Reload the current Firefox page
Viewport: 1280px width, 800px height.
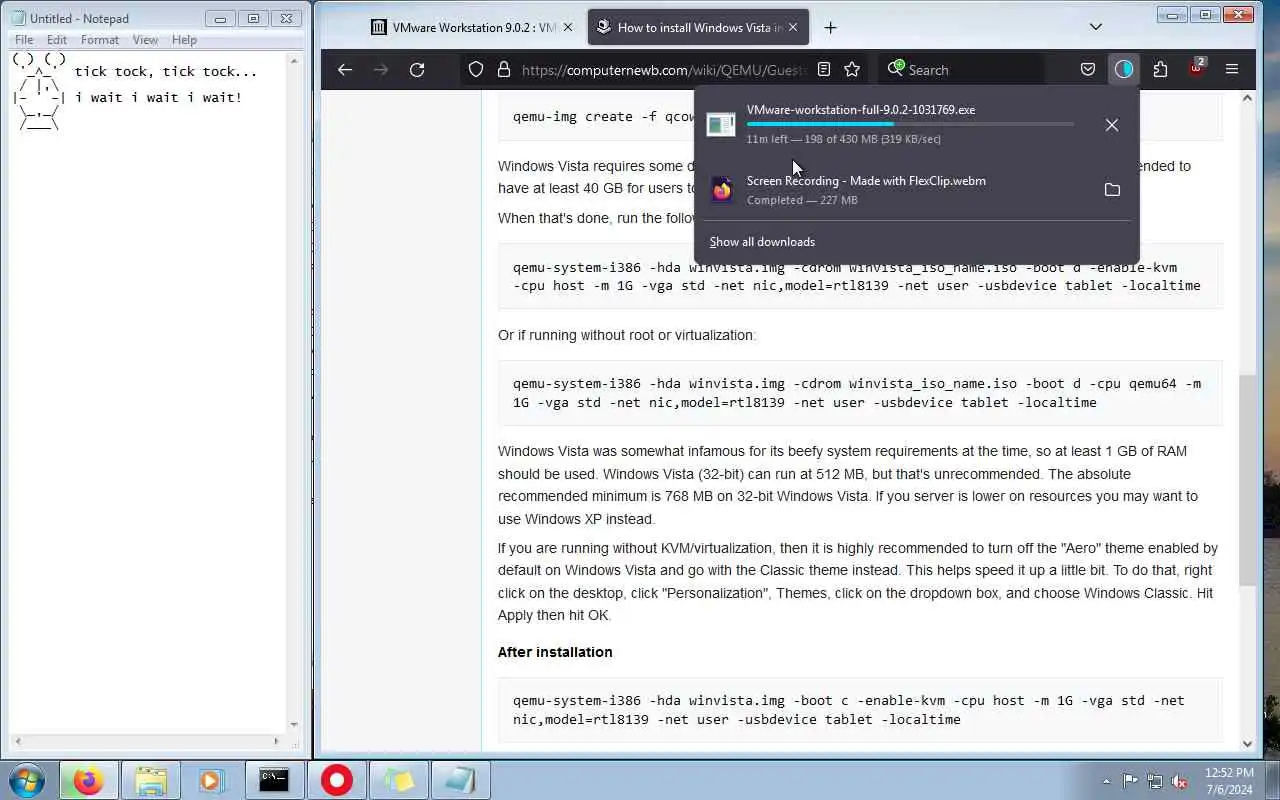pyautogui.click(x=417, y=69)
